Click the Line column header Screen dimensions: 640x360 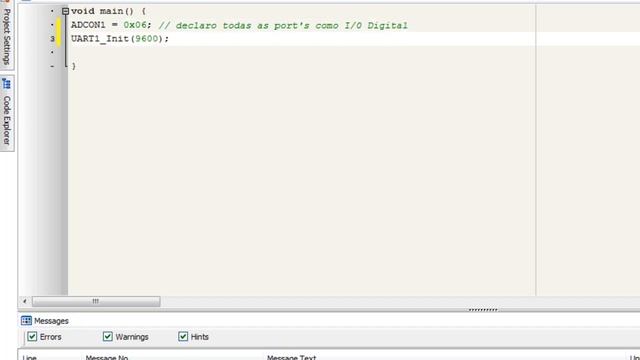tap(29, 358)
